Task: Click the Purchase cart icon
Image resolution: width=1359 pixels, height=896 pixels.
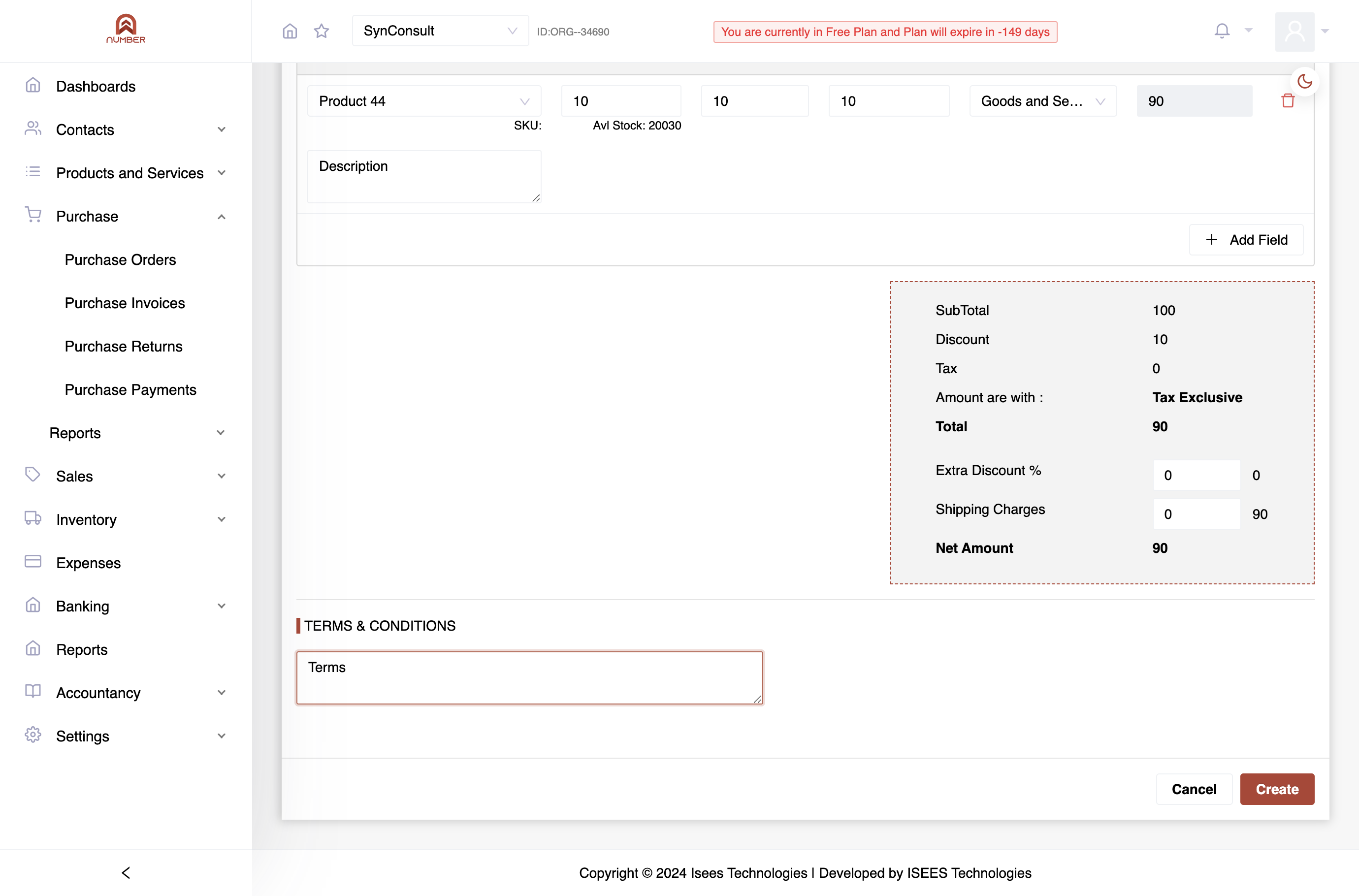Action: 33,216
